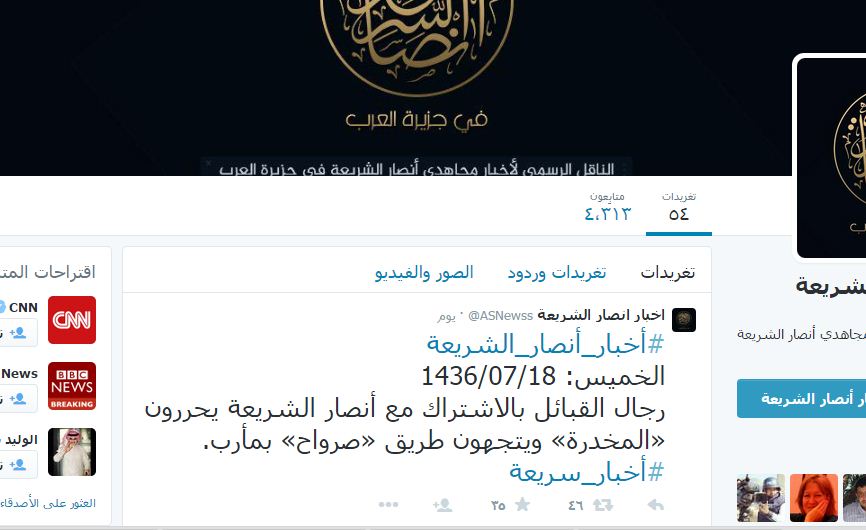Click the blue button beside the profile
Screen dimensions: 866x530
pos(801,398)
